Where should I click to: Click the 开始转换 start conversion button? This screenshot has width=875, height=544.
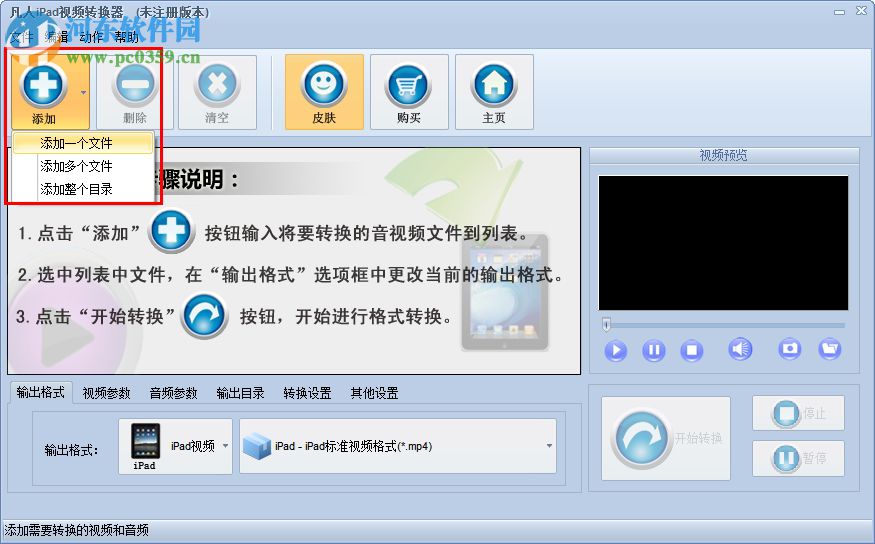[x=666, y=439]
